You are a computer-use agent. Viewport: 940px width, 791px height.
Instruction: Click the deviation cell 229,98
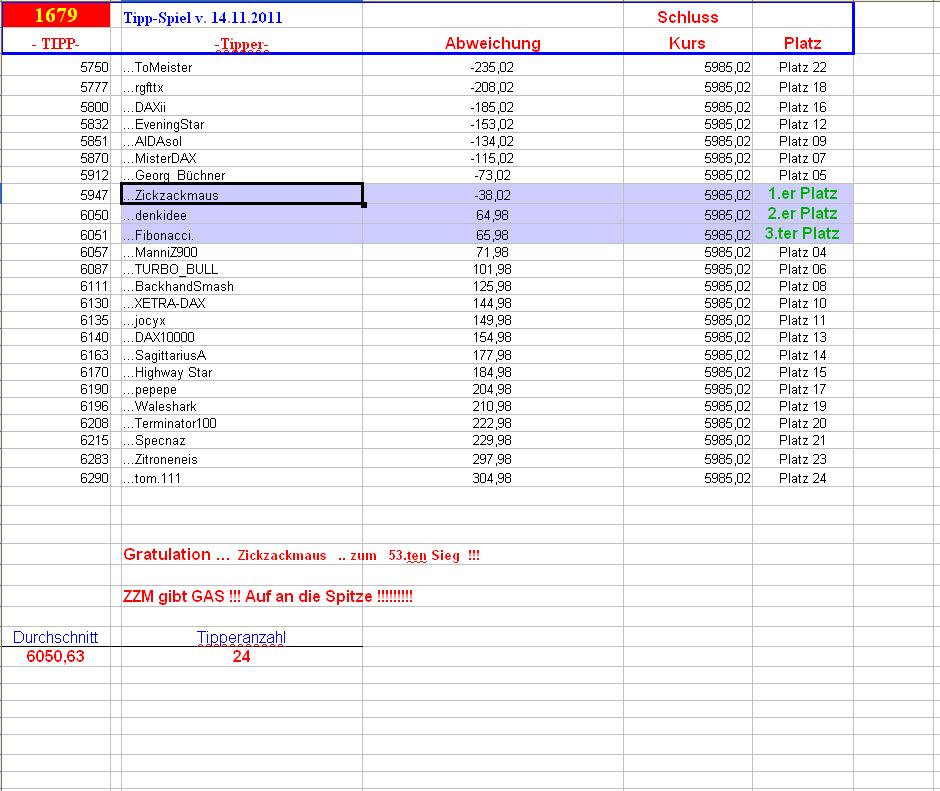click(x=493, y=440)
